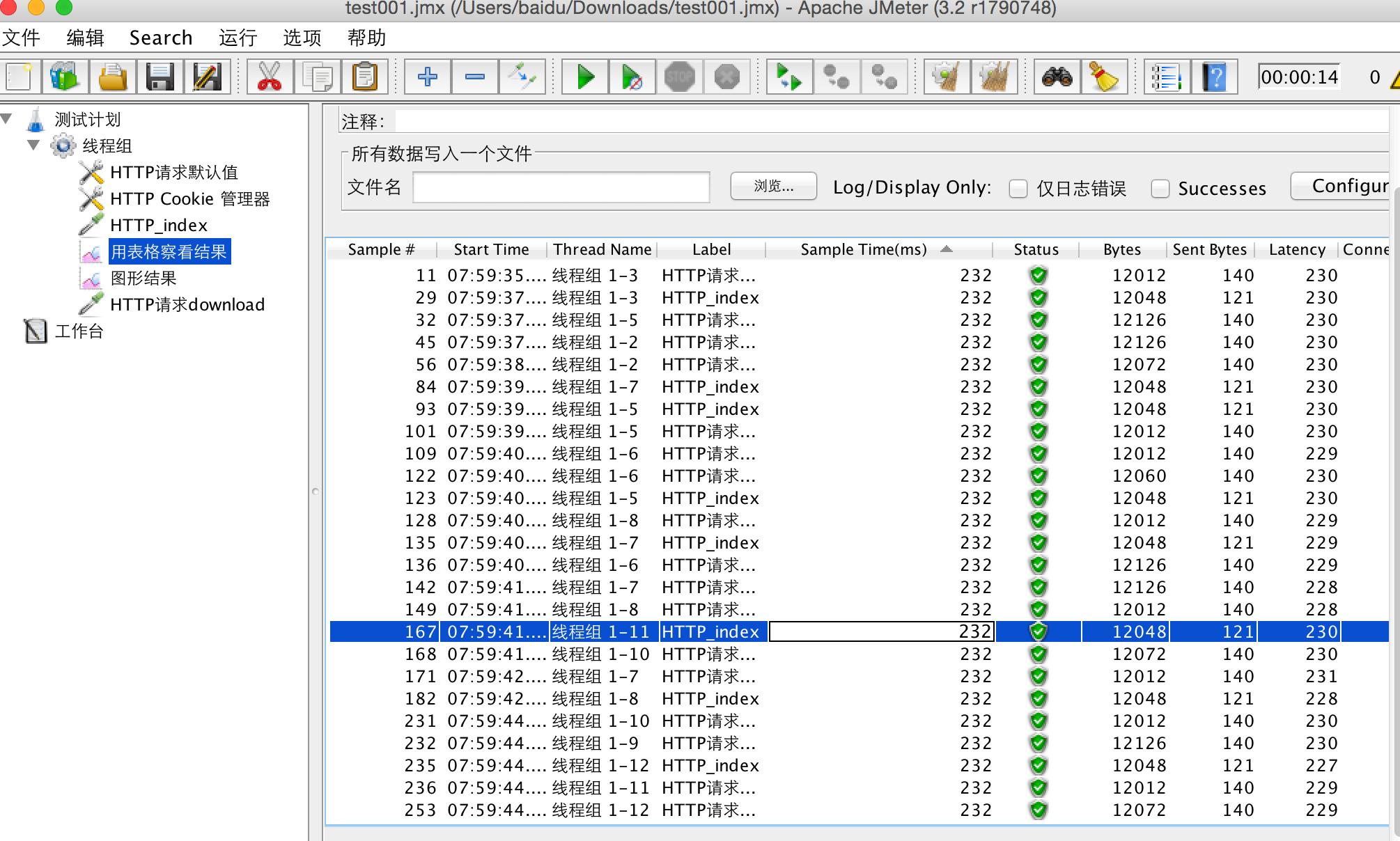Sort by Bytes column header
The height and width of the screenshot is (841, 1400).
[x=1122, y=249]
